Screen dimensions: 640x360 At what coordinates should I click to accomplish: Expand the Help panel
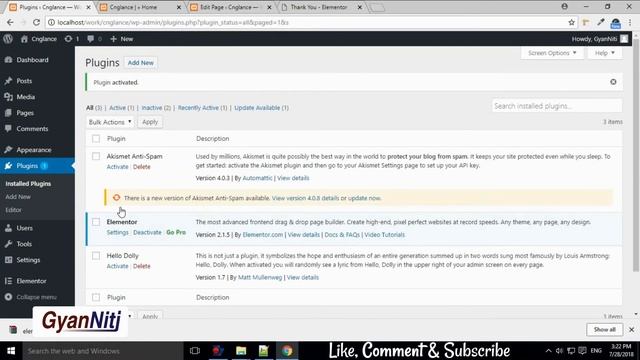tap(604, 53)
